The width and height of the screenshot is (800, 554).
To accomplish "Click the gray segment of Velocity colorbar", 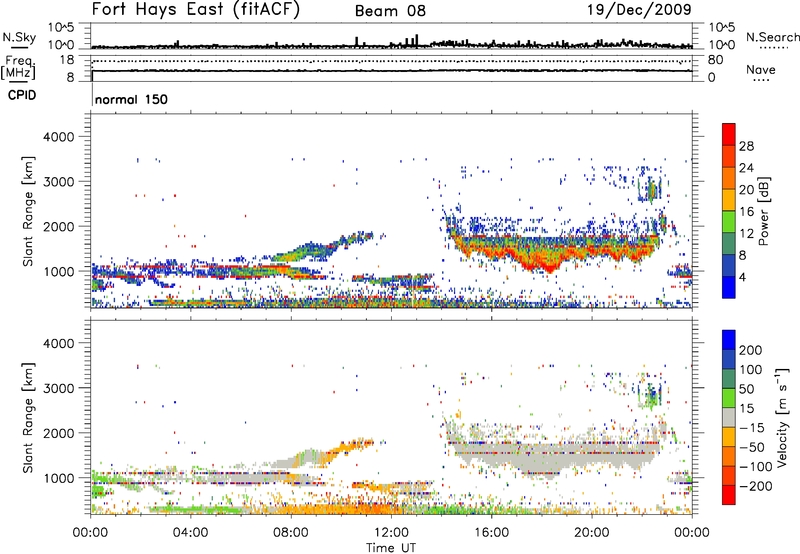I will (x=729, y=417).
